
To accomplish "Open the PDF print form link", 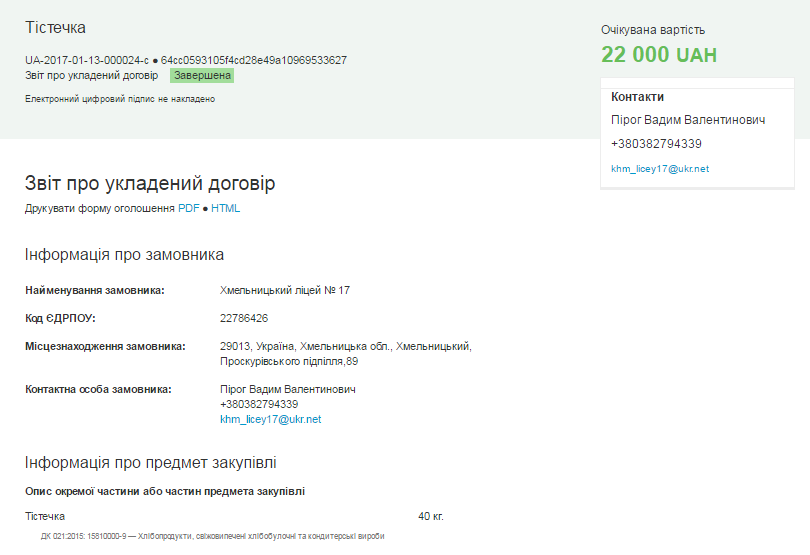I will tap(189, 208).
